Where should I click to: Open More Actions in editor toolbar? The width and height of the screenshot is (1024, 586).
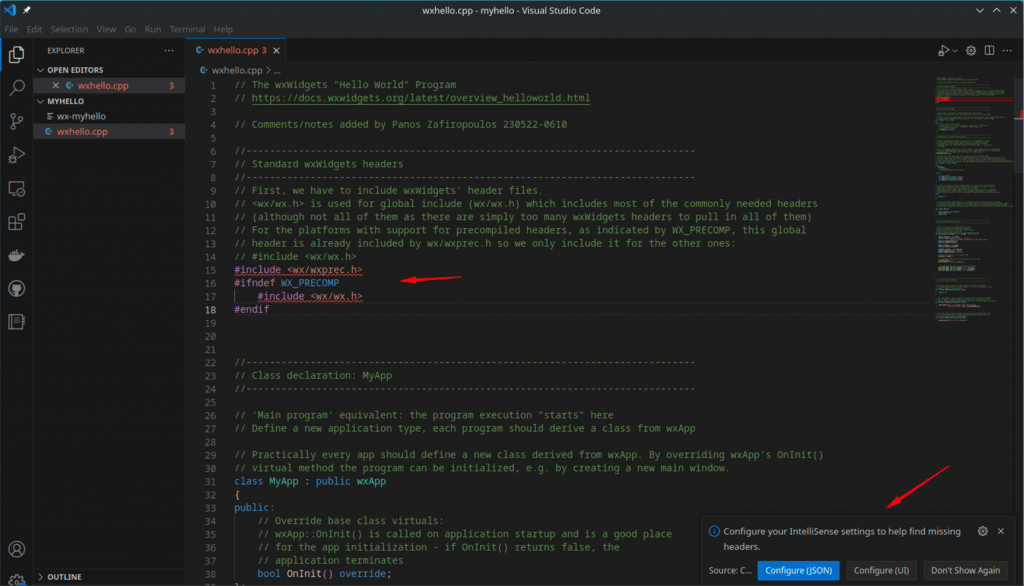click(1008, 50)
